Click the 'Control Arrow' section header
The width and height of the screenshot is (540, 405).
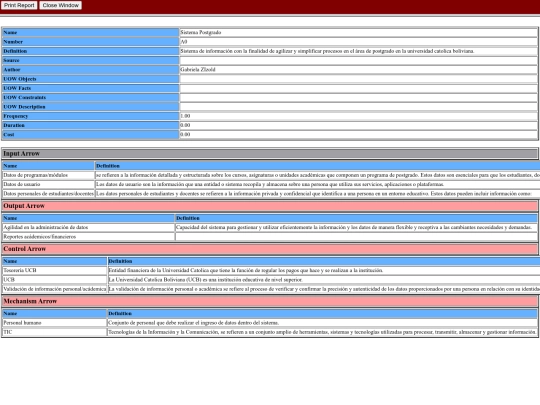270,249
